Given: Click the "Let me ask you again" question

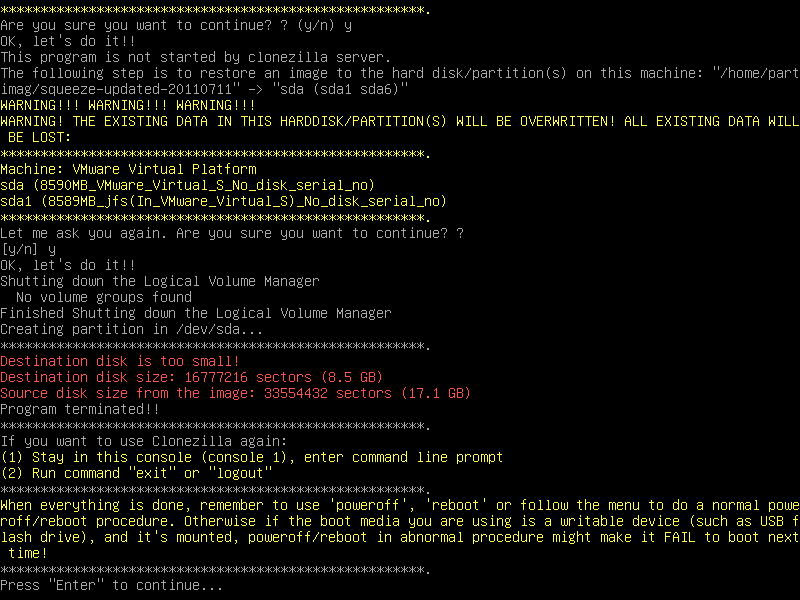Looking at the screenshot, I should tap(232, 233).
